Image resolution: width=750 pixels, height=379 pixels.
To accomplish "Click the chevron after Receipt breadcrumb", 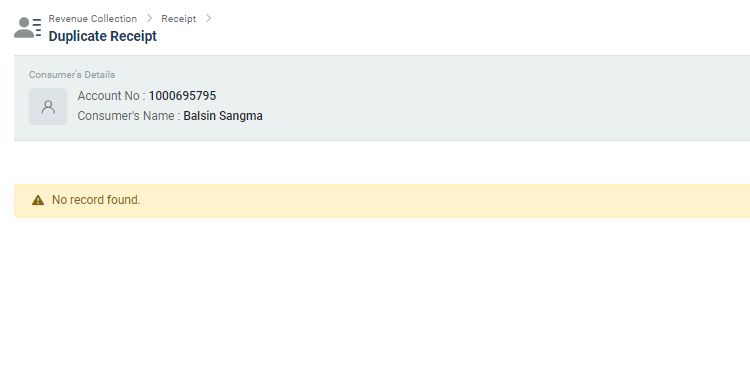I will point(208,18).
